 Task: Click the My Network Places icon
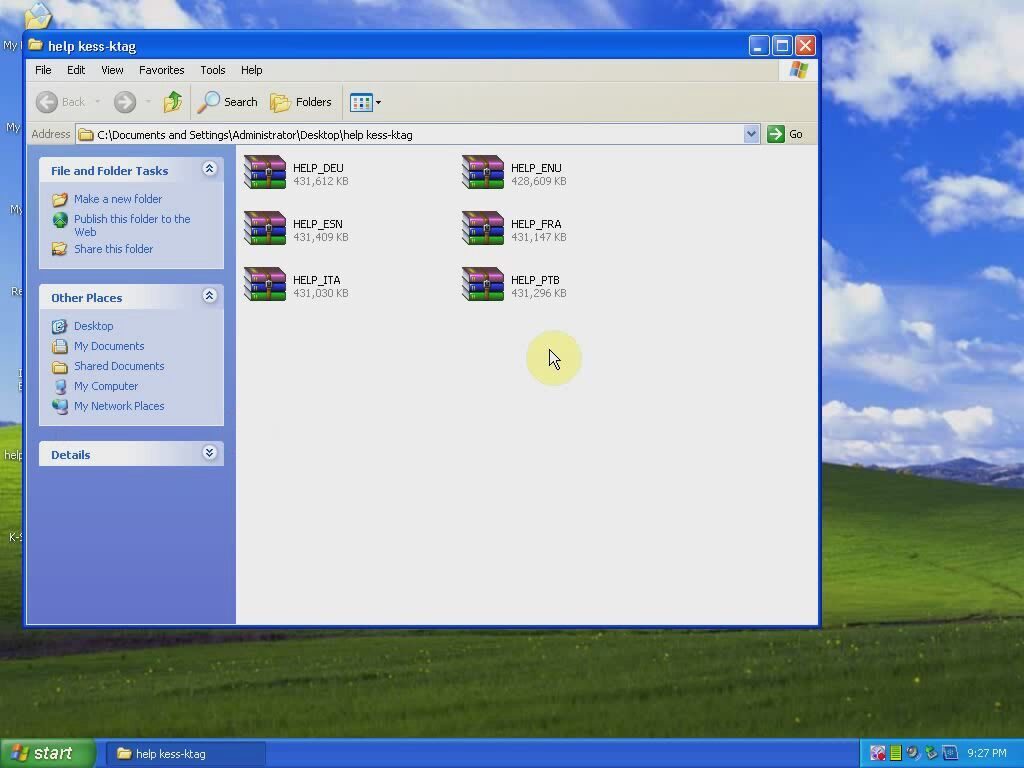click(x=60, y=406)
